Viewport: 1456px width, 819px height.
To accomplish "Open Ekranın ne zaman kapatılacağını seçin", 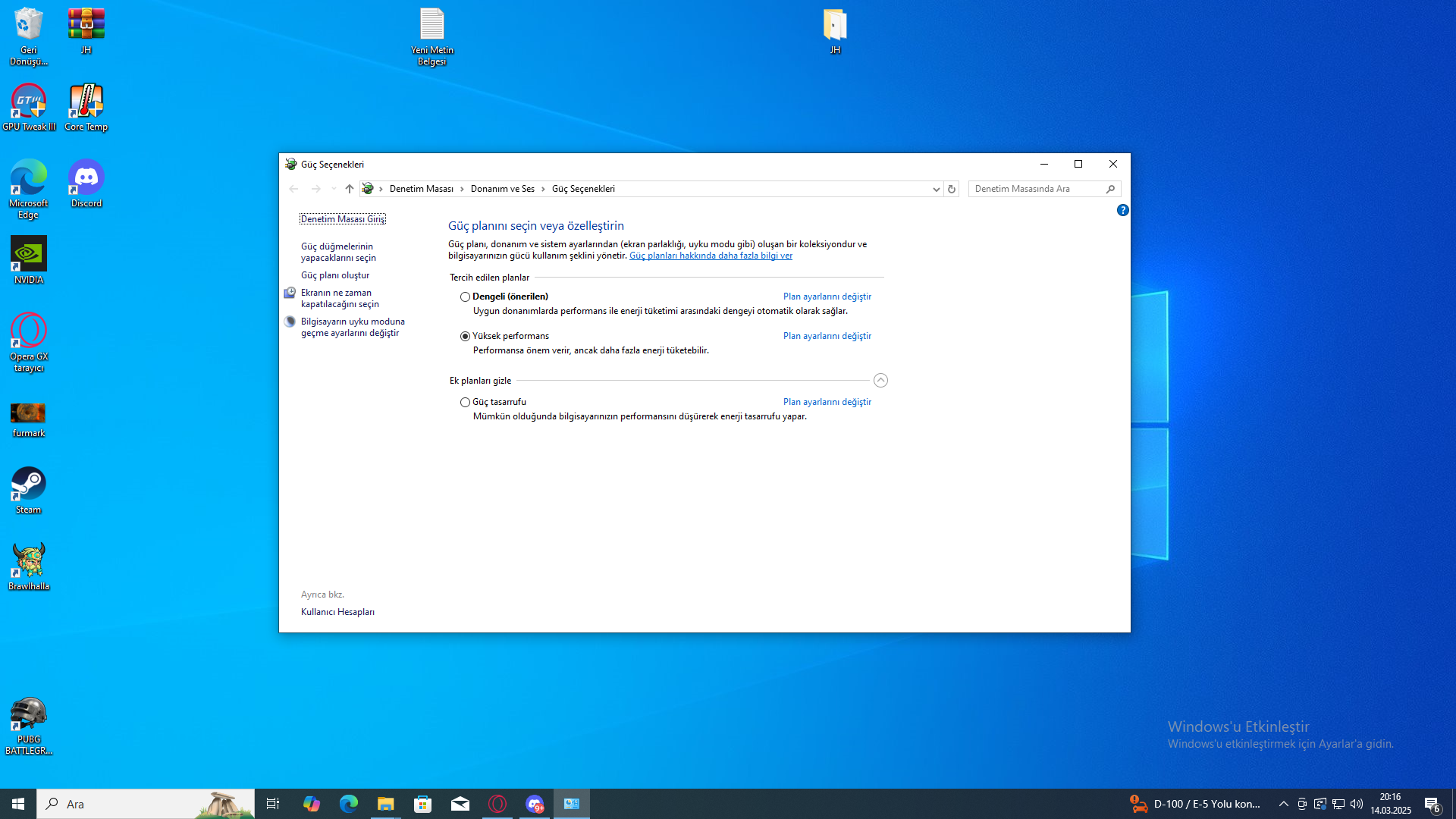I will point(340,299).
